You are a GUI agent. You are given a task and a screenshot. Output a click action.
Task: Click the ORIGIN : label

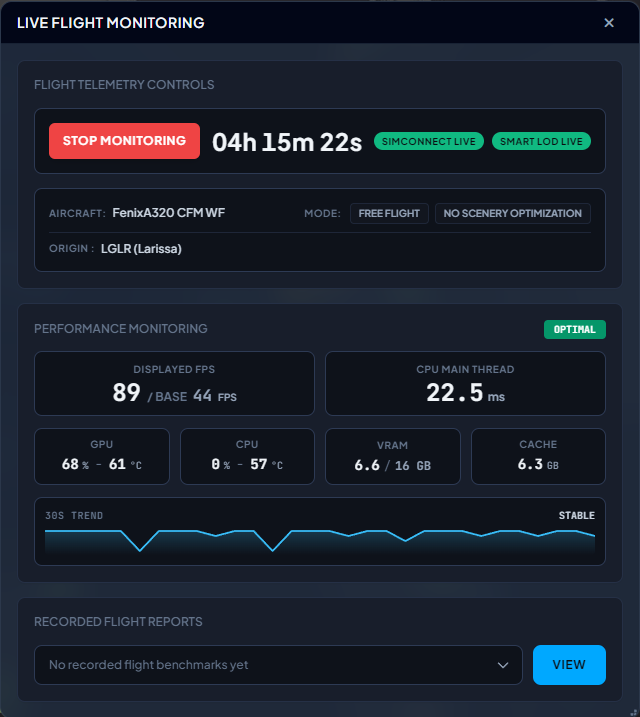pos(72,249)
